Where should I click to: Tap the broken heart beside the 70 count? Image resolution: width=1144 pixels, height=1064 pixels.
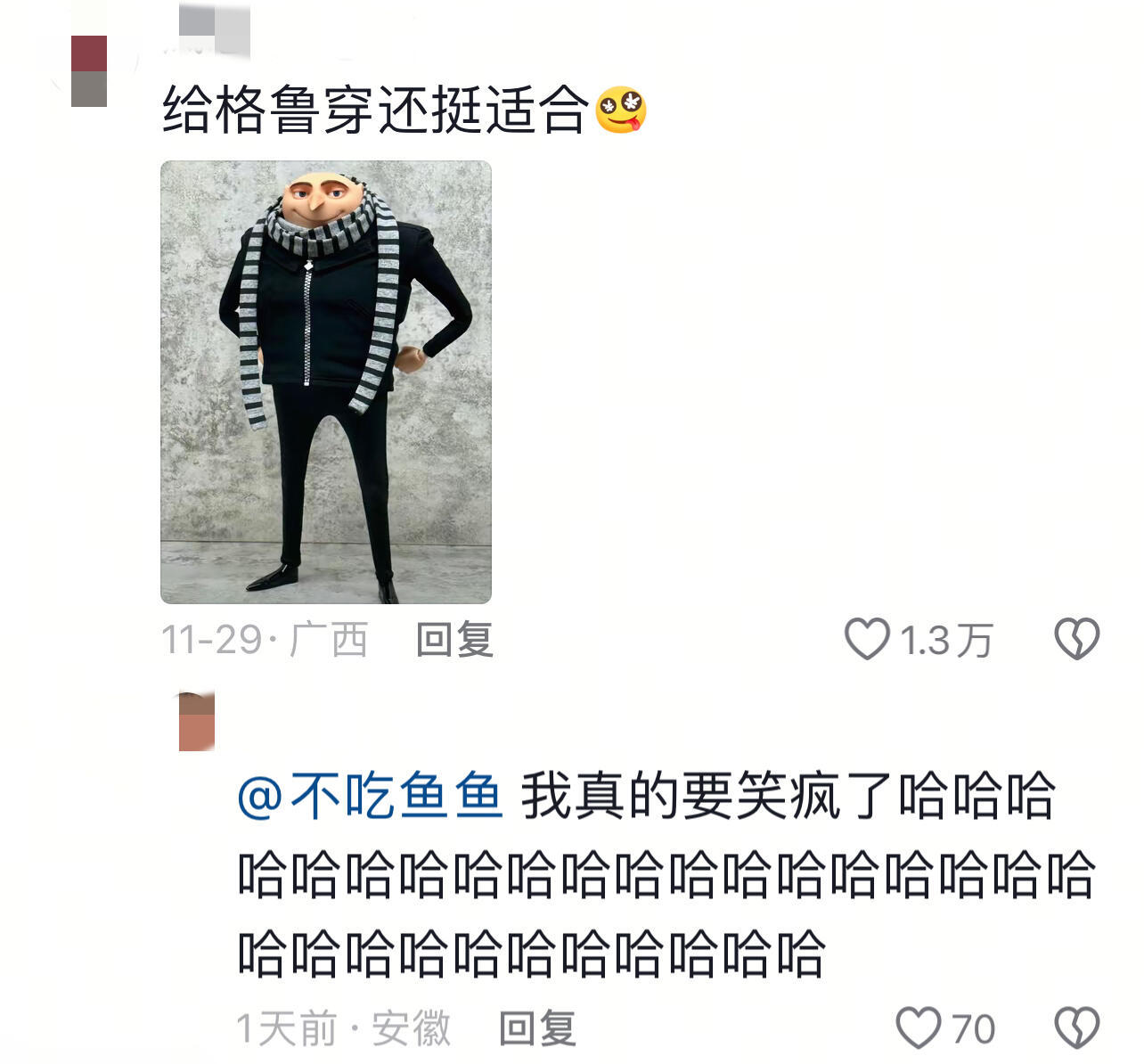coord(1077,1027)
